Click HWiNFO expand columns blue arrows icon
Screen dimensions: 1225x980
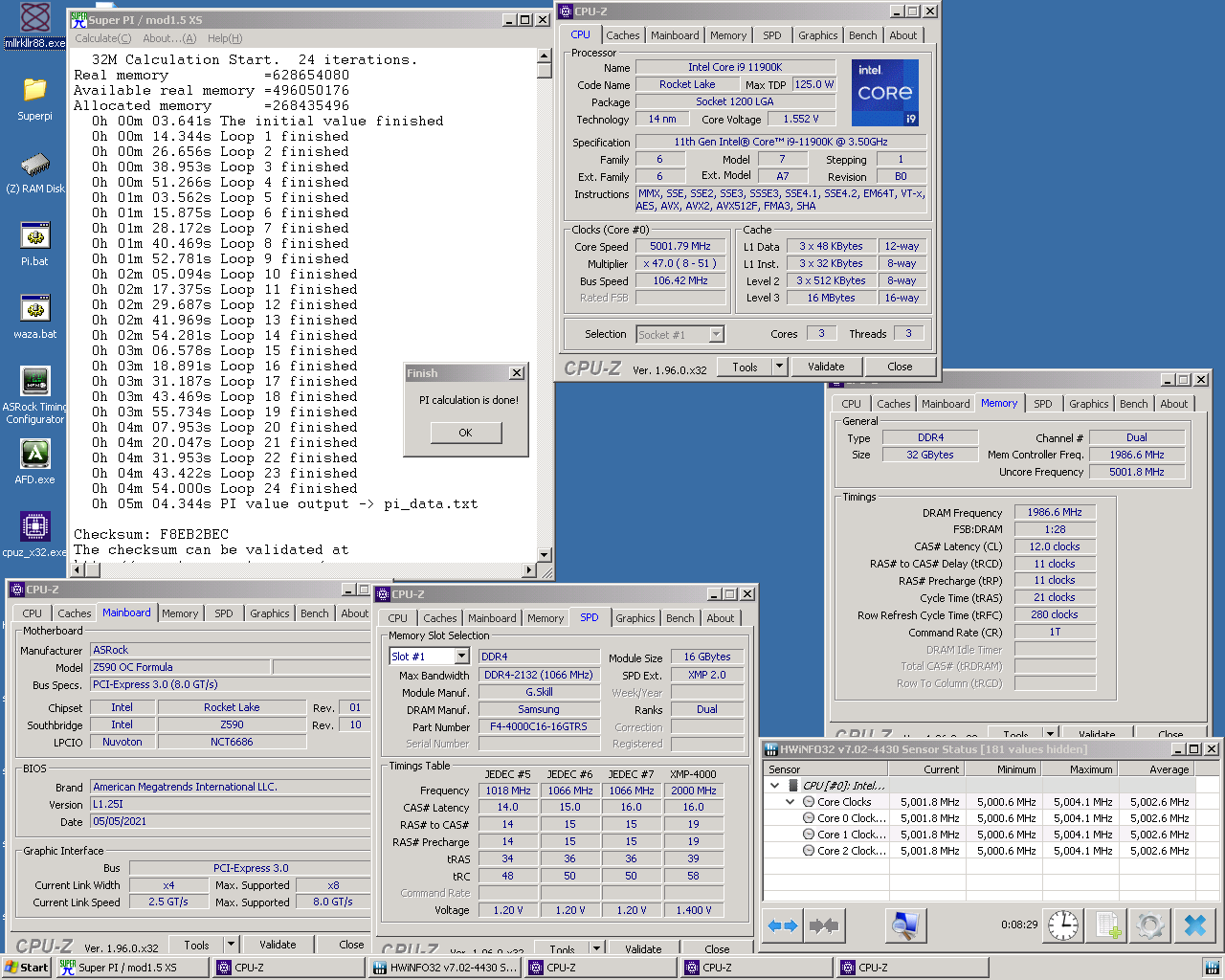[x=783, y=925]
